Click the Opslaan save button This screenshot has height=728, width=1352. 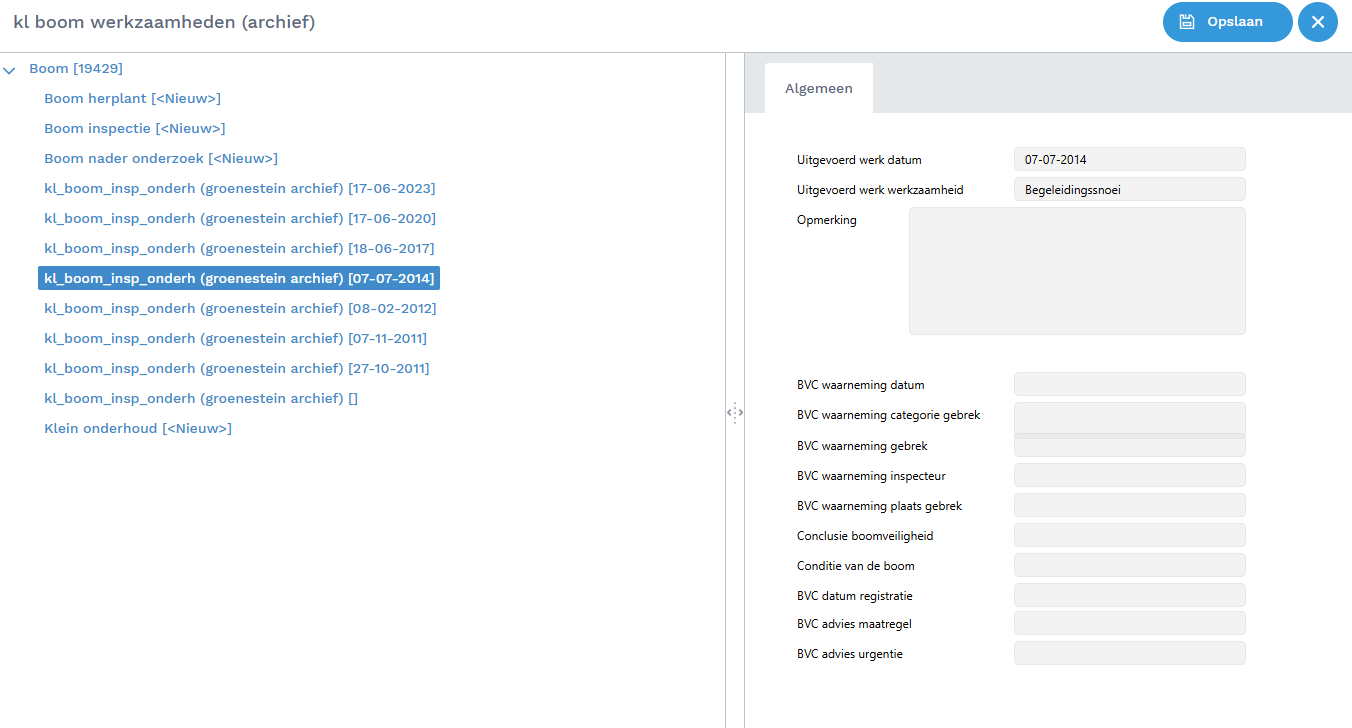1227,22
